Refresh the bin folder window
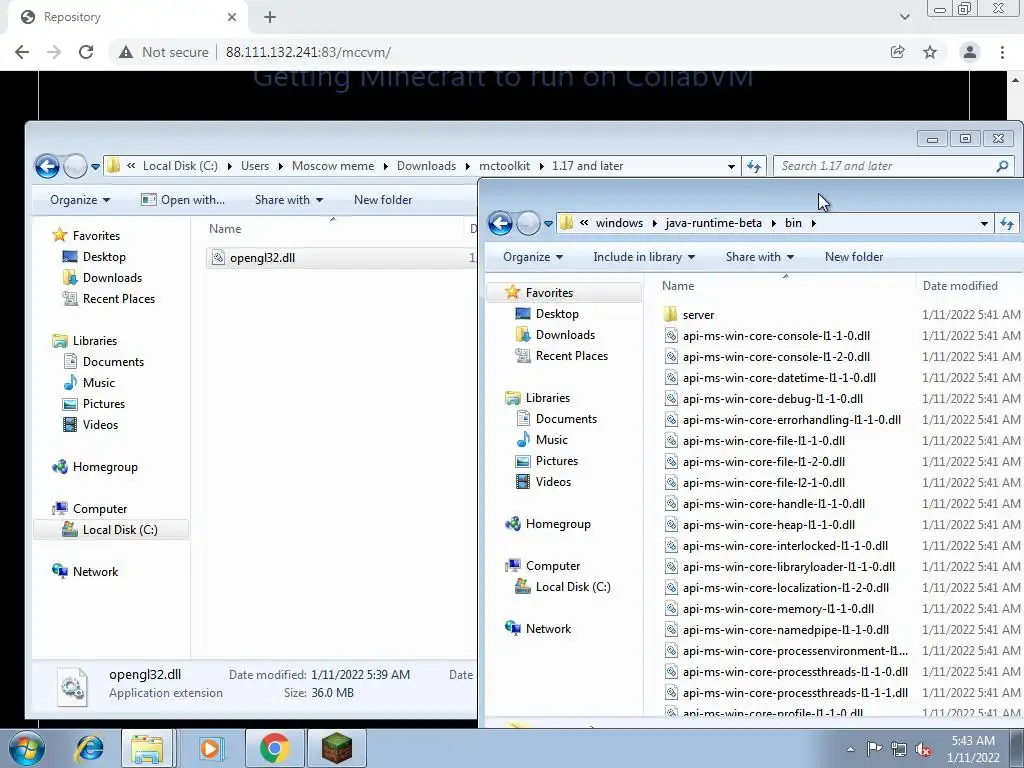This screenshot has height=768, width=1024. [x=1007, y=223]
